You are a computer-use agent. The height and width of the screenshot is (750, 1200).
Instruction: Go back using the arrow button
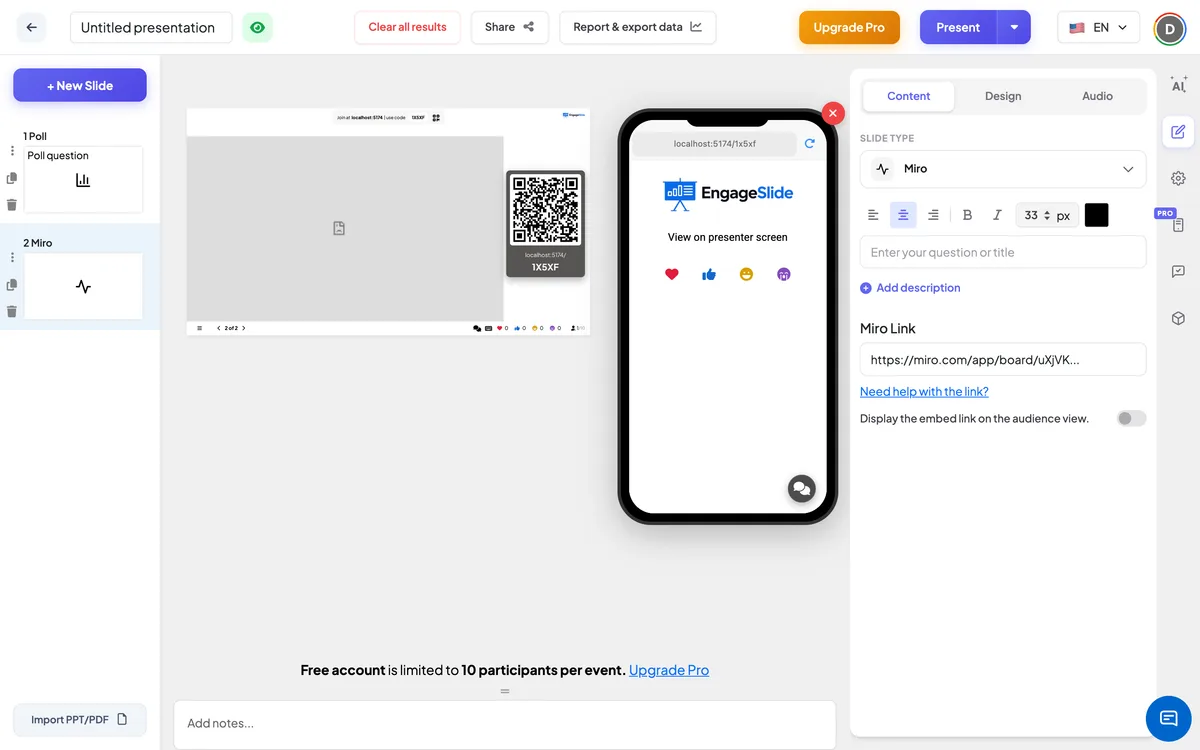(31, 27)
